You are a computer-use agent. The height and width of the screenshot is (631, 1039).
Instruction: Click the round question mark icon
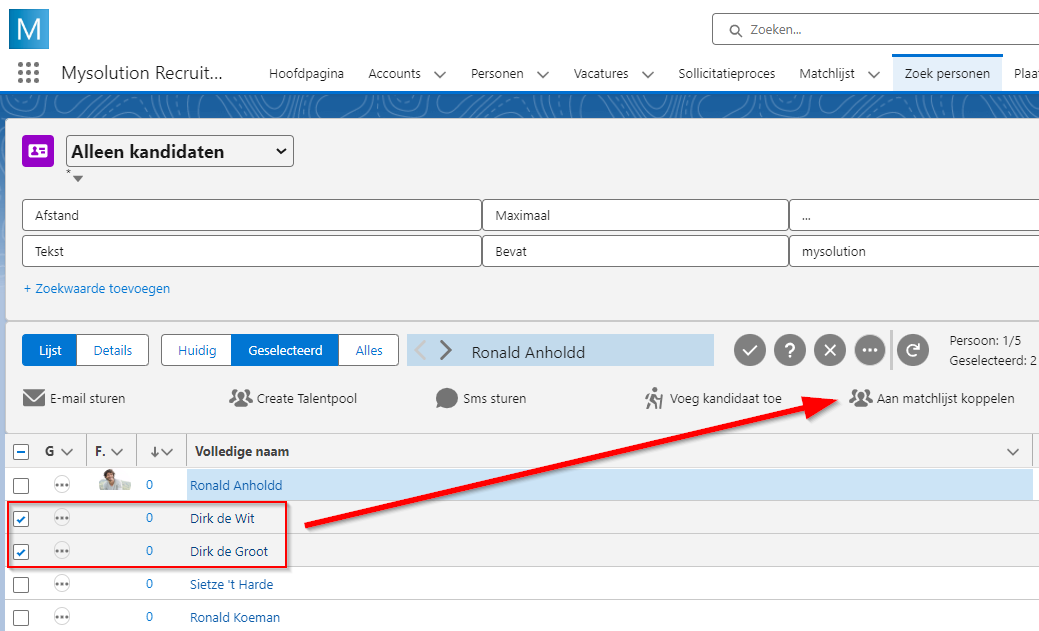tap(790, 350)
